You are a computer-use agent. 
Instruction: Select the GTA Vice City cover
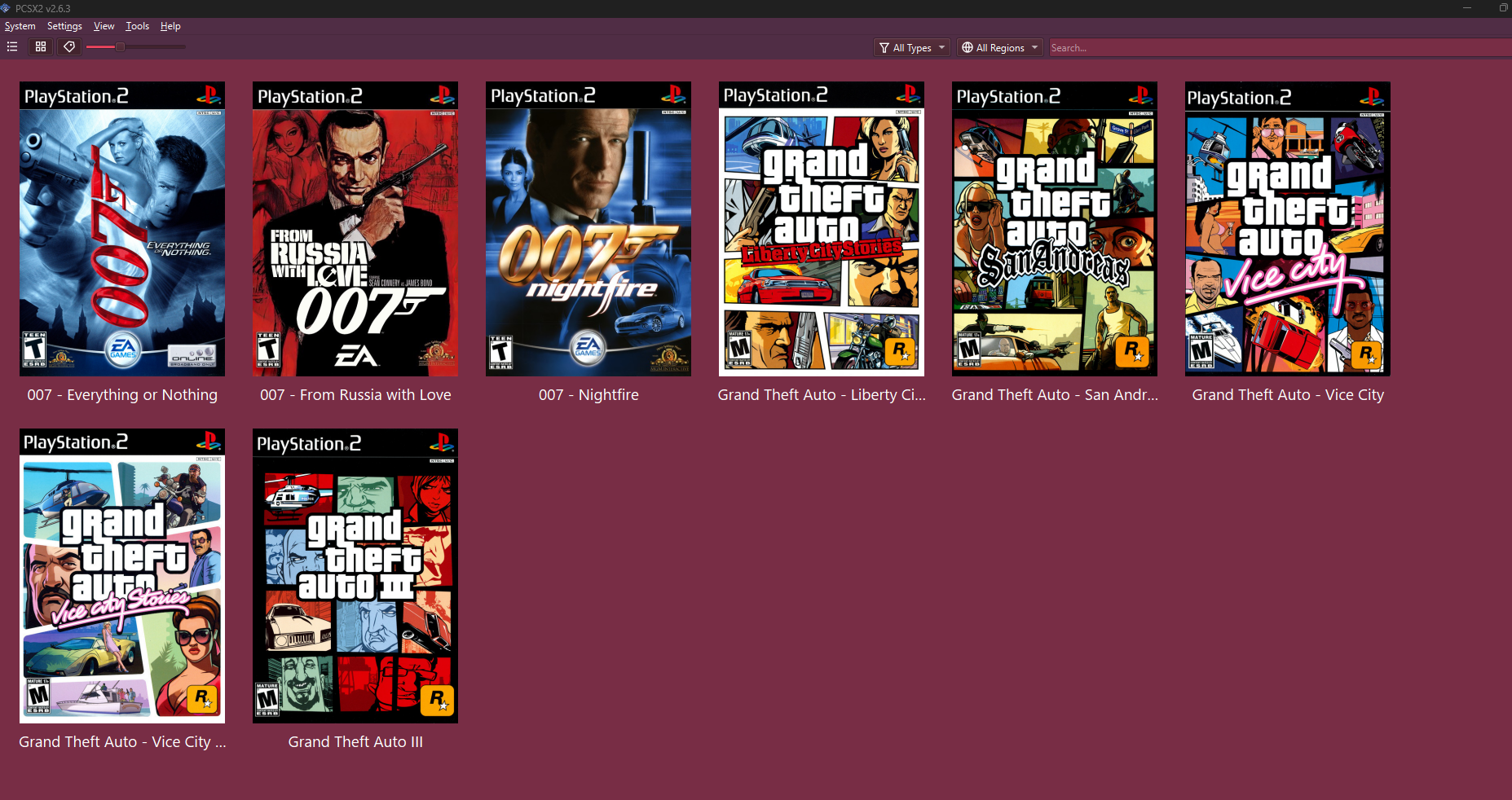point(1288,229)
